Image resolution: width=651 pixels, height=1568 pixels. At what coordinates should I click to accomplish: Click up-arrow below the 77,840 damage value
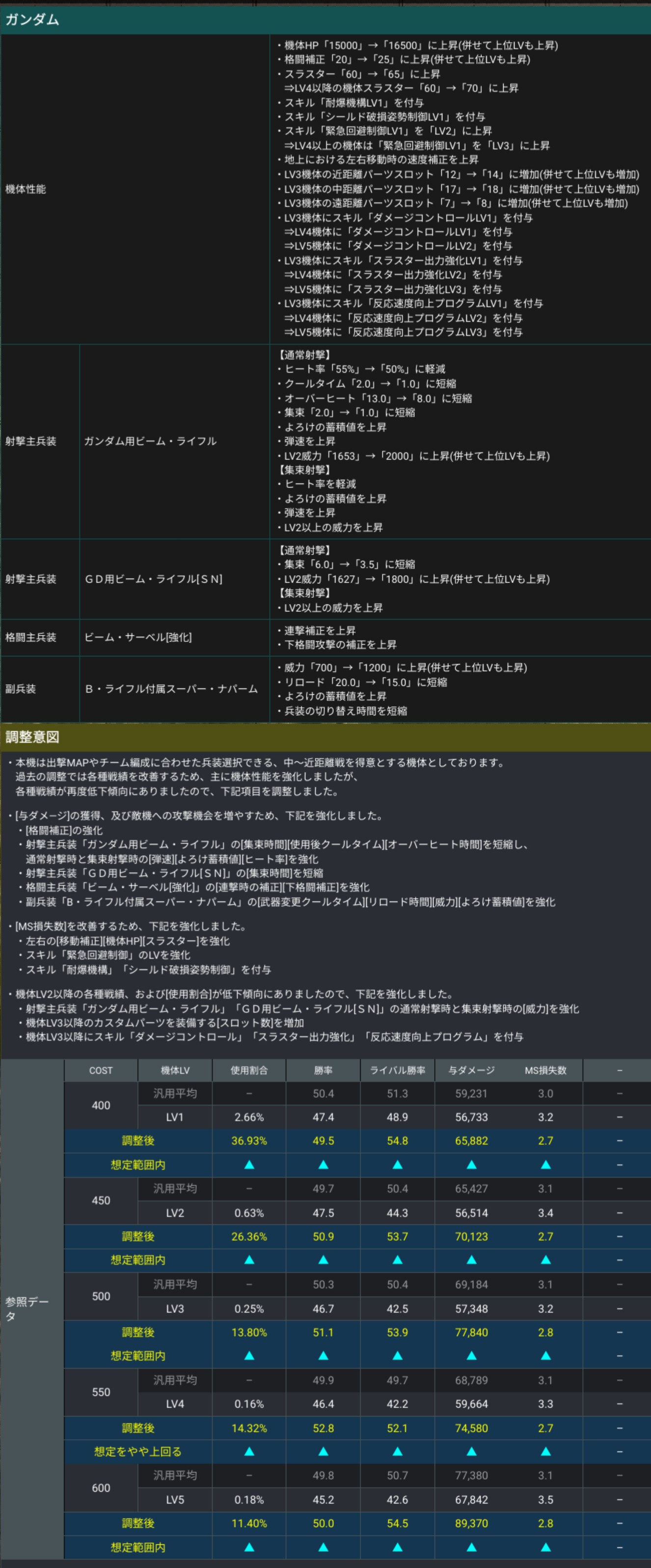tap(471, 1356)
